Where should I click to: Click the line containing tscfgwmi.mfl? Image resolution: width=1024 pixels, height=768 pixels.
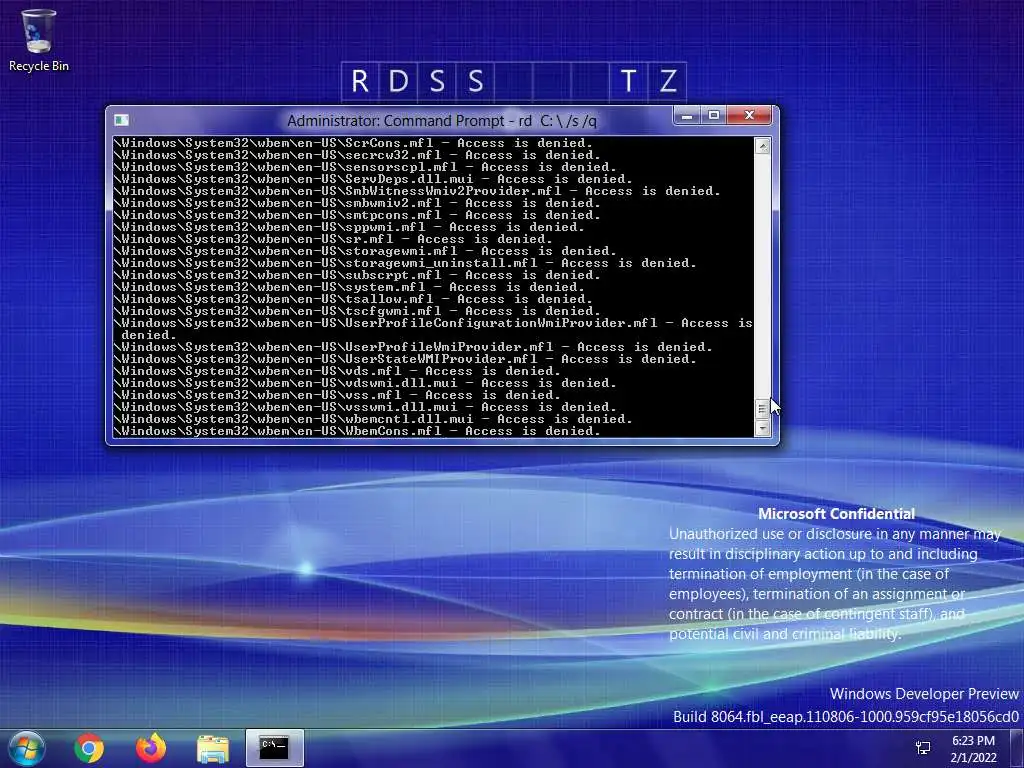tap(357, 311)
